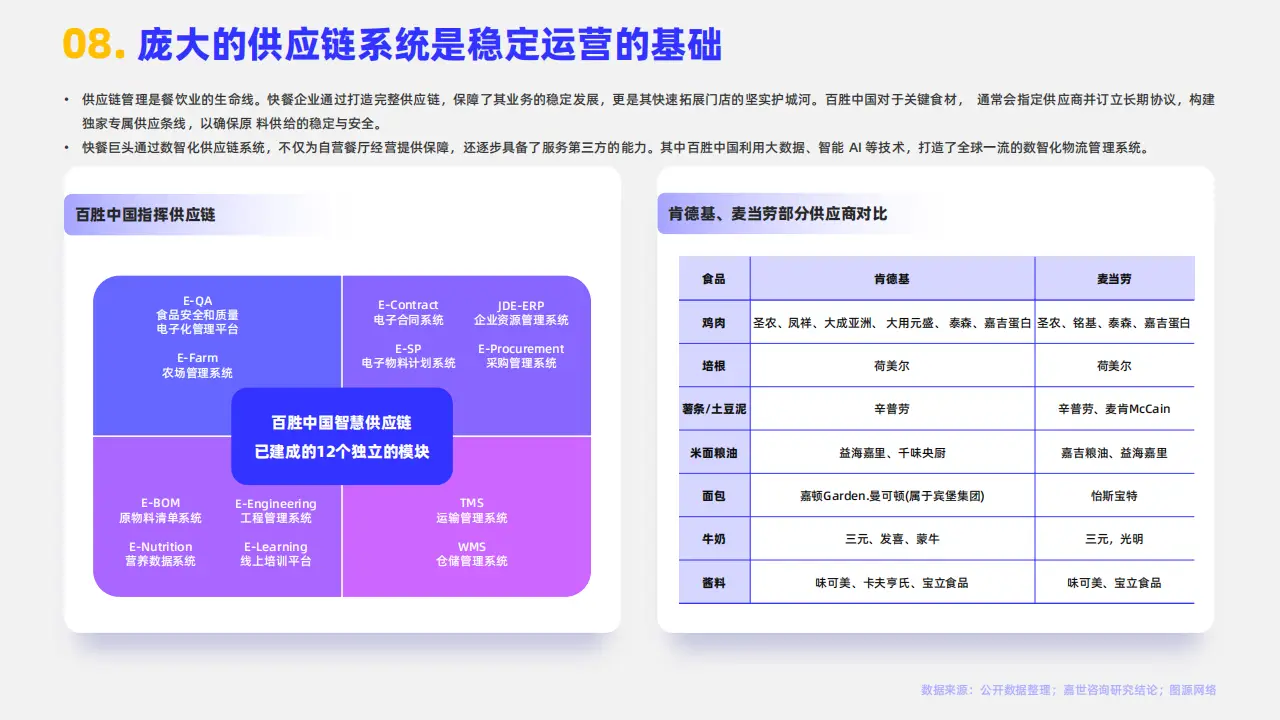Viewport: 1280px width, 720px height.
Task: Select E-BOM 原物料清单系统 label
Action: (160, 511)
